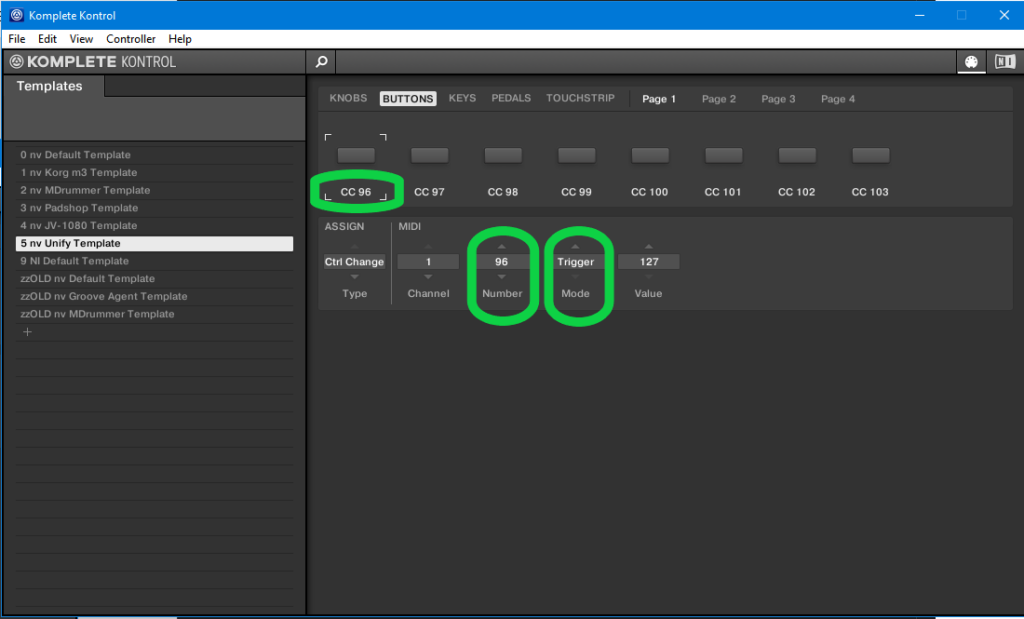Screen dimensions: 1024x619
Task: Select the CC 100 button pad
Action: tap(650, 155)
